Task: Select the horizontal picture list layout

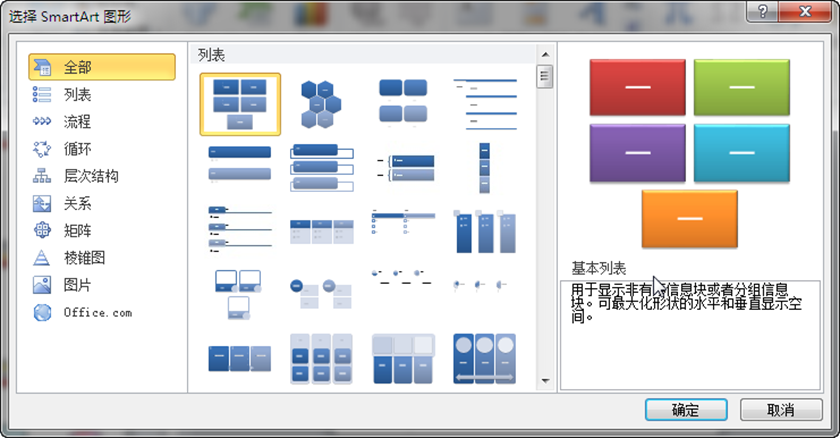Action: 403,359
